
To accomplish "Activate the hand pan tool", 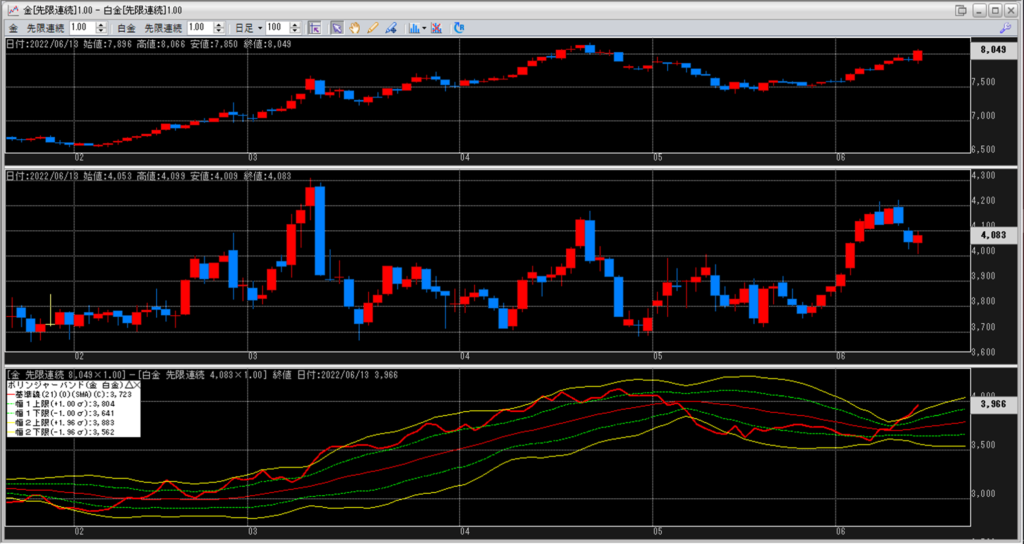I will tap(355, 28).
